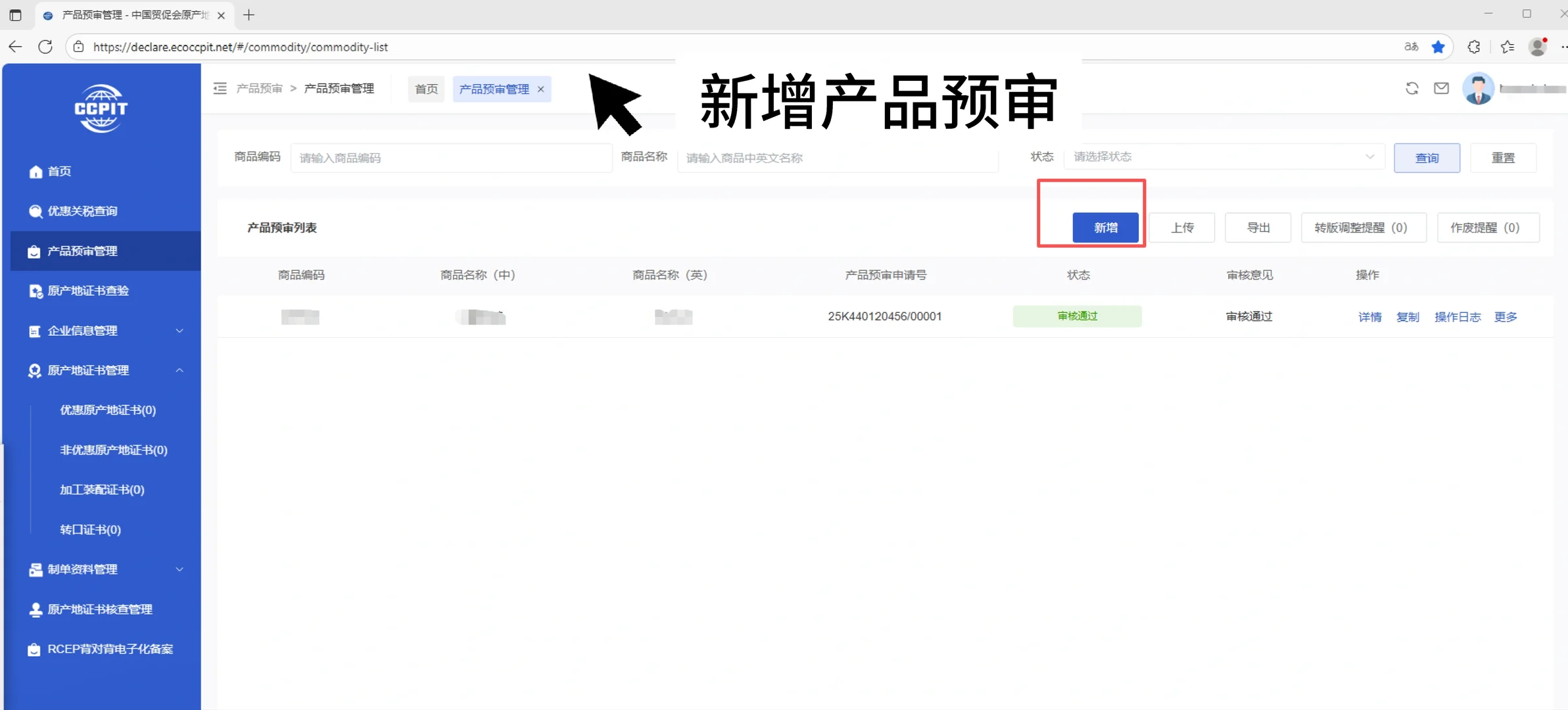
Task: 点击优惠关税查询菜单图标
Action: pyautogui.click(x=34, y=211)
